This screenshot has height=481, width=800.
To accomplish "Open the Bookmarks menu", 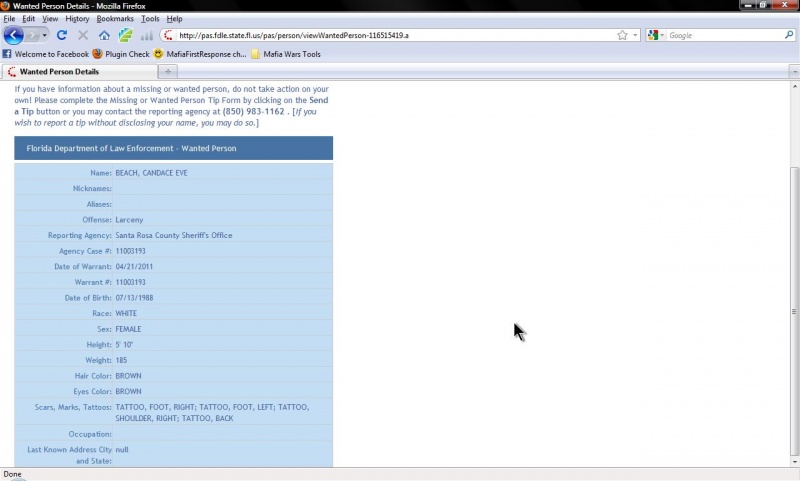I will (x=115, y=19).
